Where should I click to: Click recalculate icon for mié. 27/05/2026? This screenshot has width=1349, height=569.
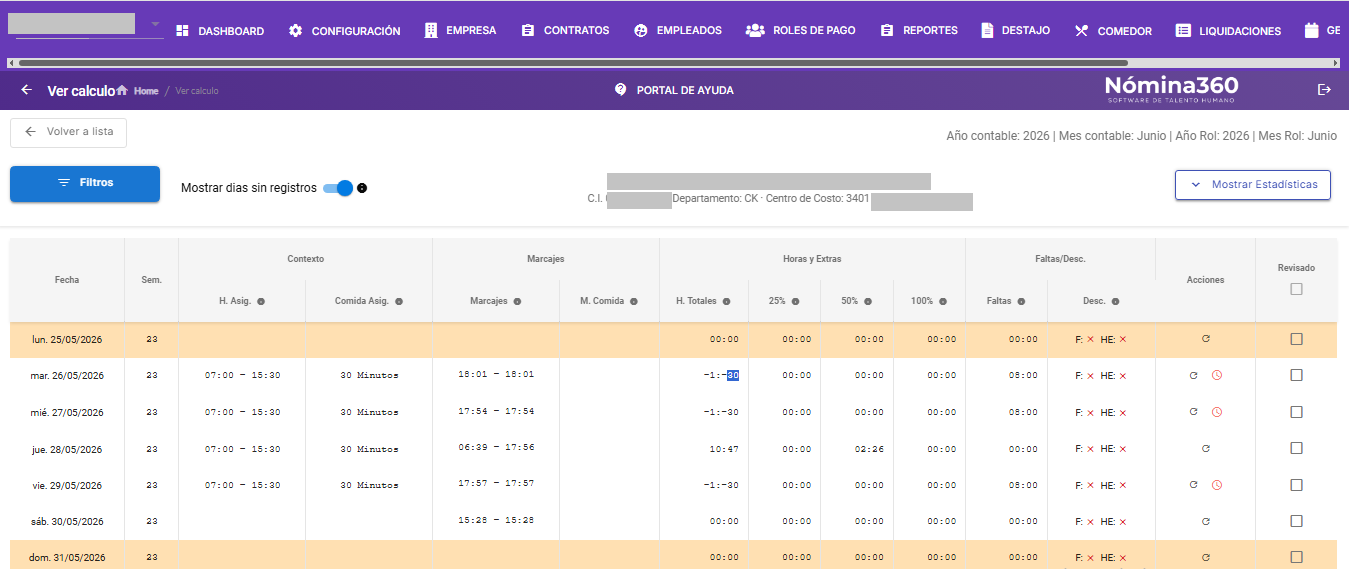click(1193, 412)
